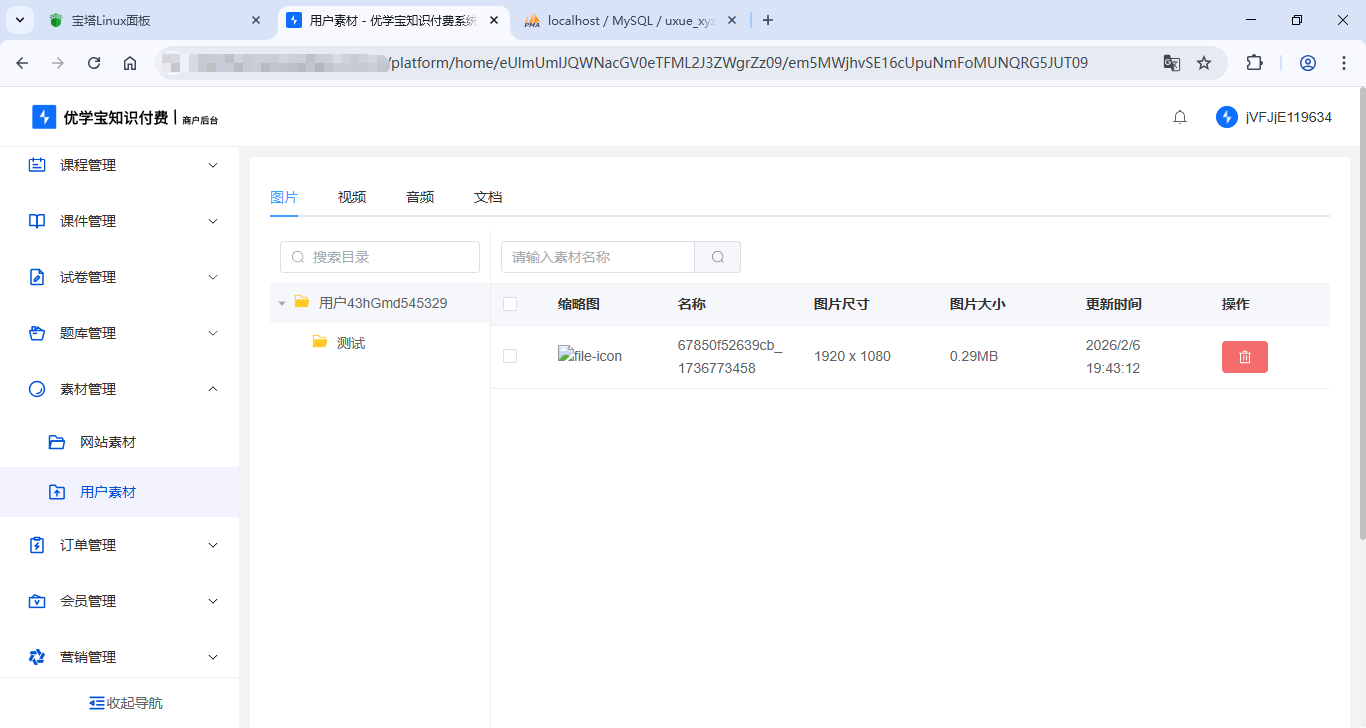Open the 题库管理 icon in sidebar
1366x728 pixels.
click(x=36, y=332)
